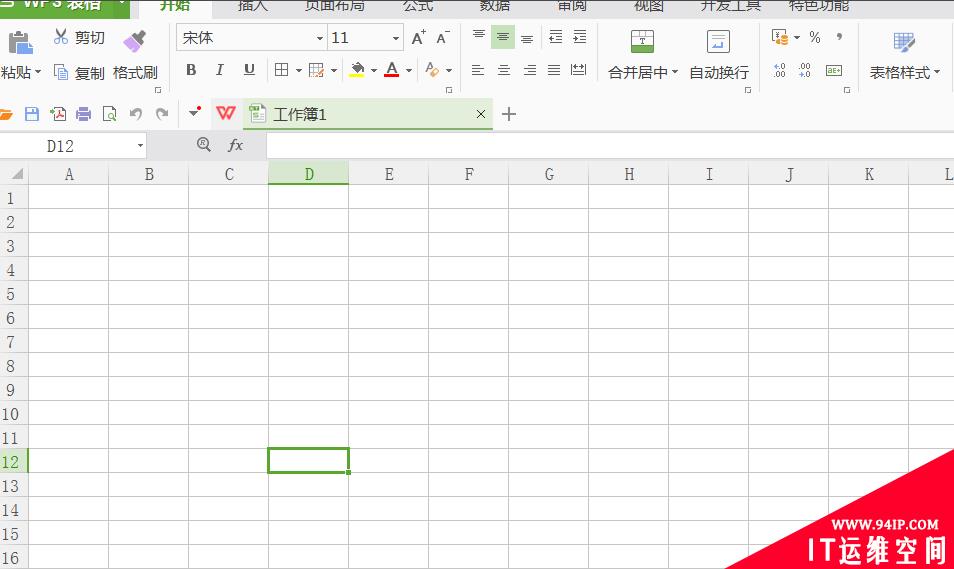The height and width of the screenshot is (569, 954).
Task: Click the increase indent icon
Action: coord(580,37)
